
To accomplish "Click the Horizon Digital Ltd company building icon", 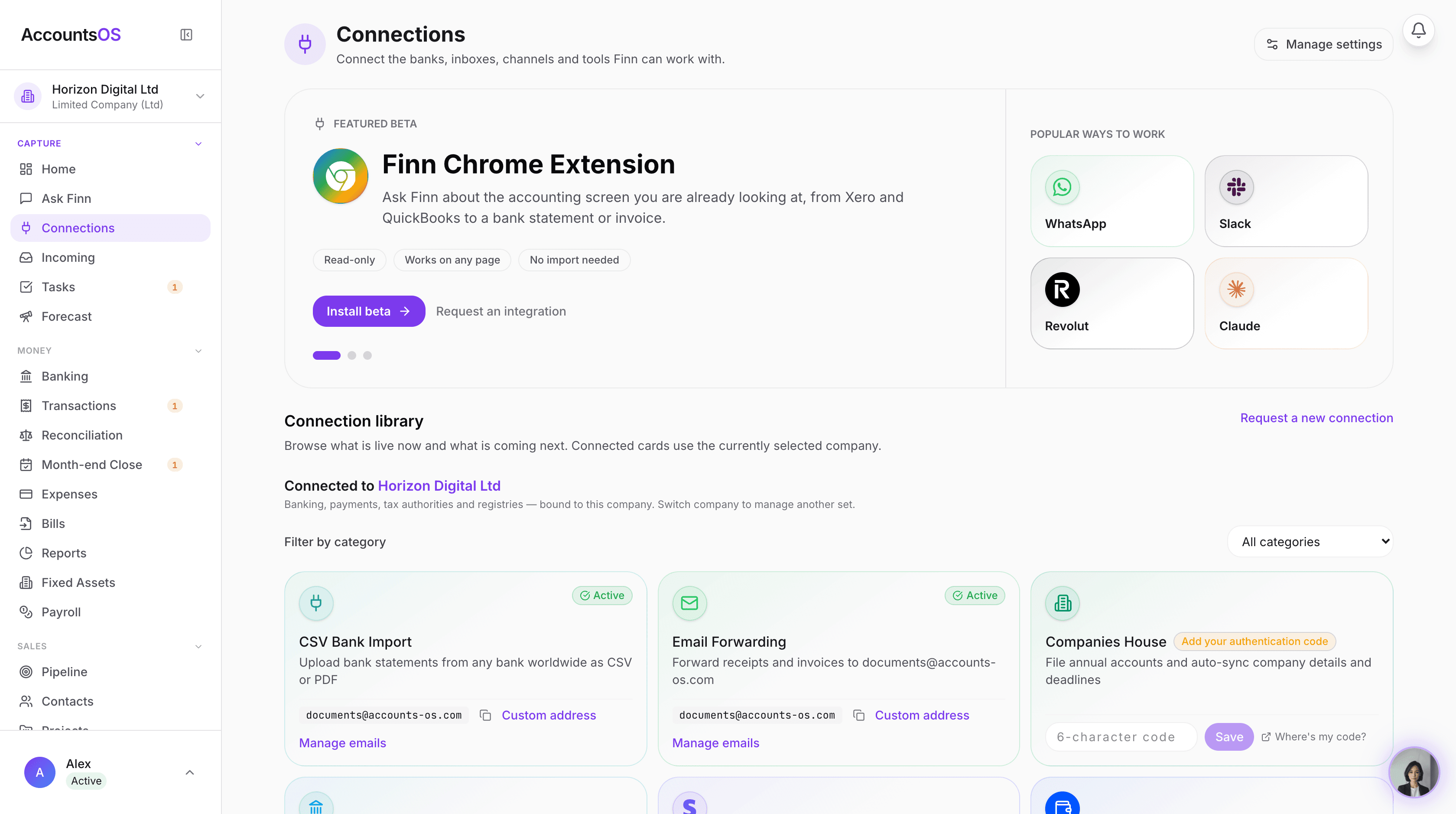I will coord(28,96).
